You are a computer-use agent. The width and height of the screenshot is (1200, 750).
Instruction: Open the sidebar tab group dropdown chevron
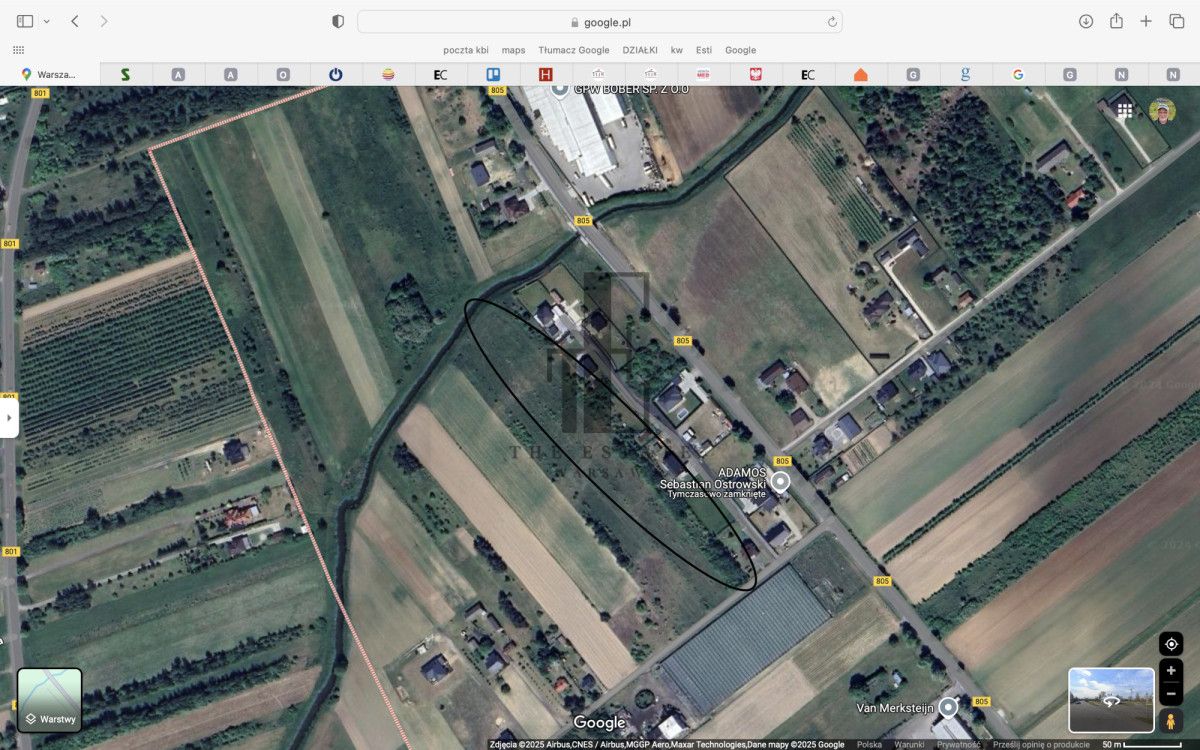tap(46, 21)
